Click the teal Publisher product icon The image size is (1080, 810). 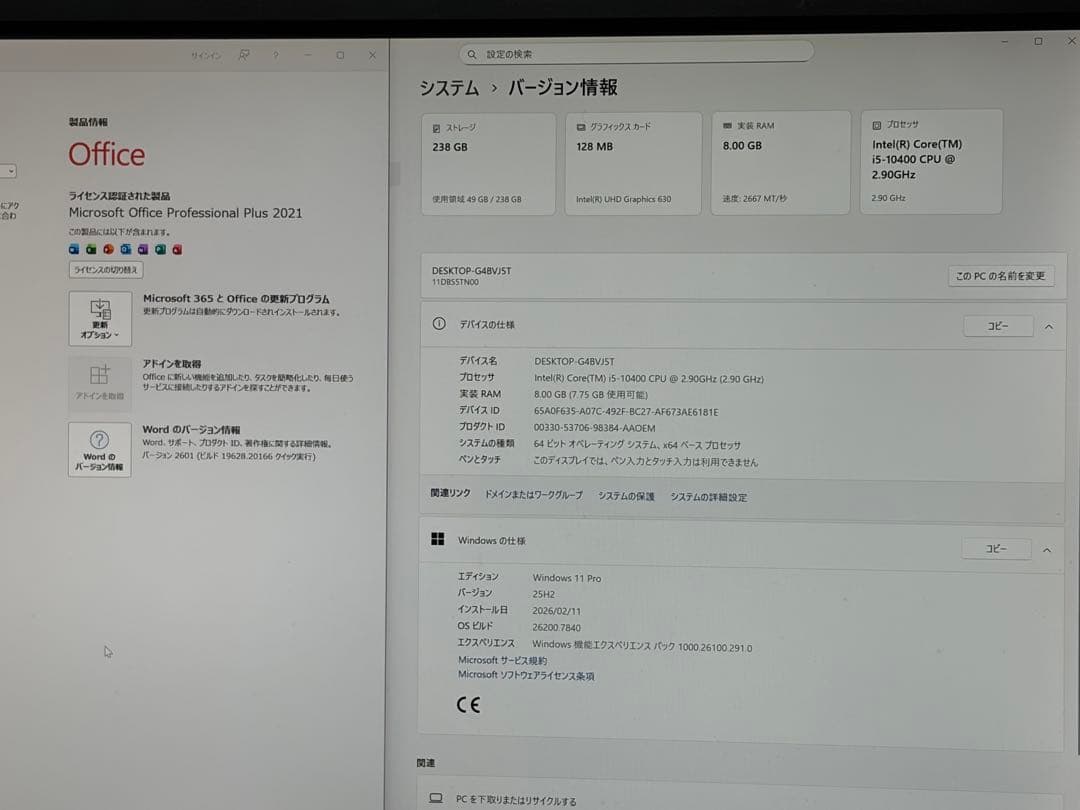pyautogui.click(x=160, y=249)
